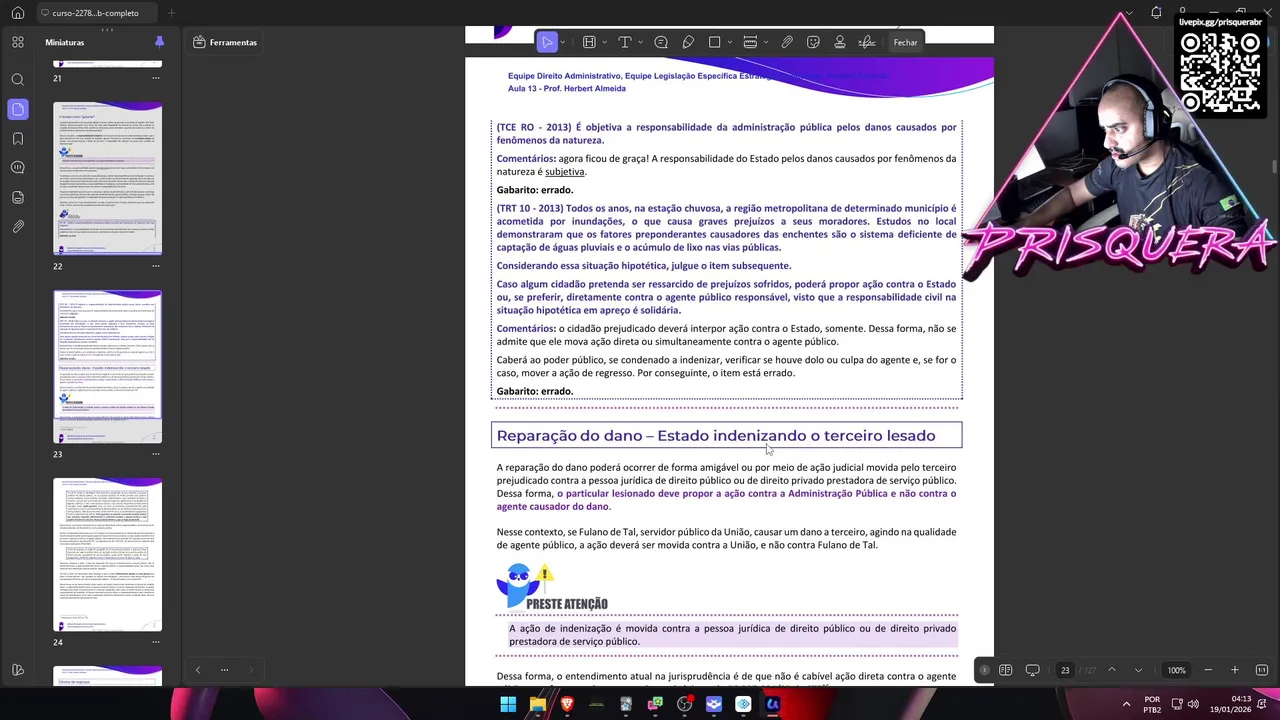
Task: Open the attachments panel in sidebar
Action: [18, 227]
